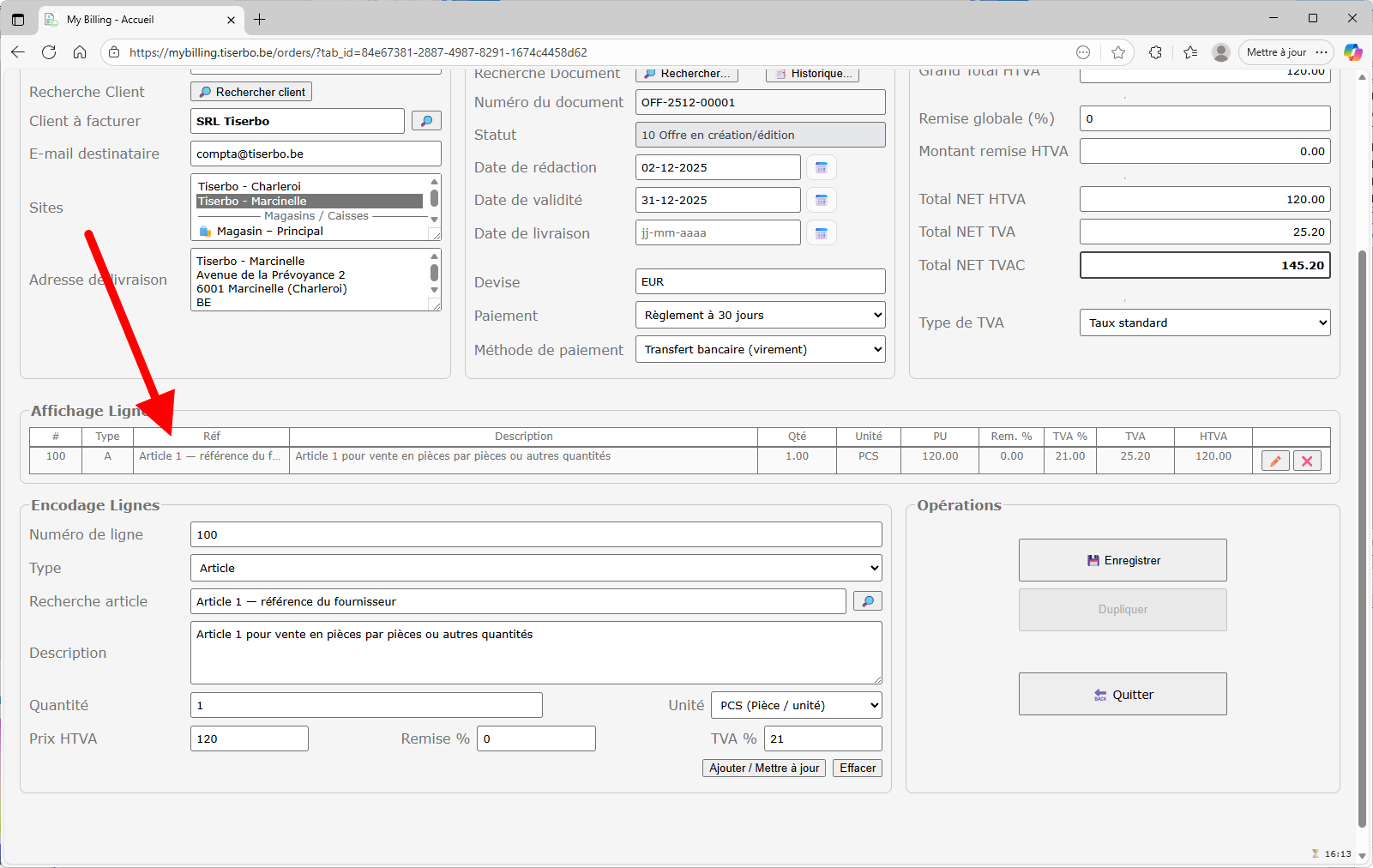Open the Type de TVA dropdown
Image resolution: width=1373 pixels, height=868 pixels.
point(1204,322)
